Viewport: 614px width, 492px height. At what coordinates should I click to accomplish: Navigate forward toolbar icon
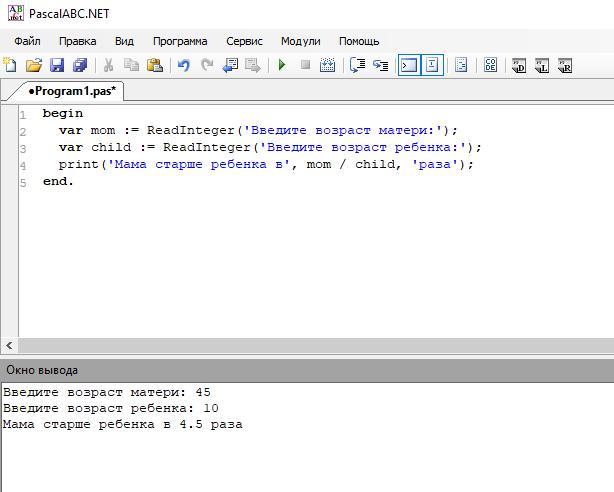(253, 65)
